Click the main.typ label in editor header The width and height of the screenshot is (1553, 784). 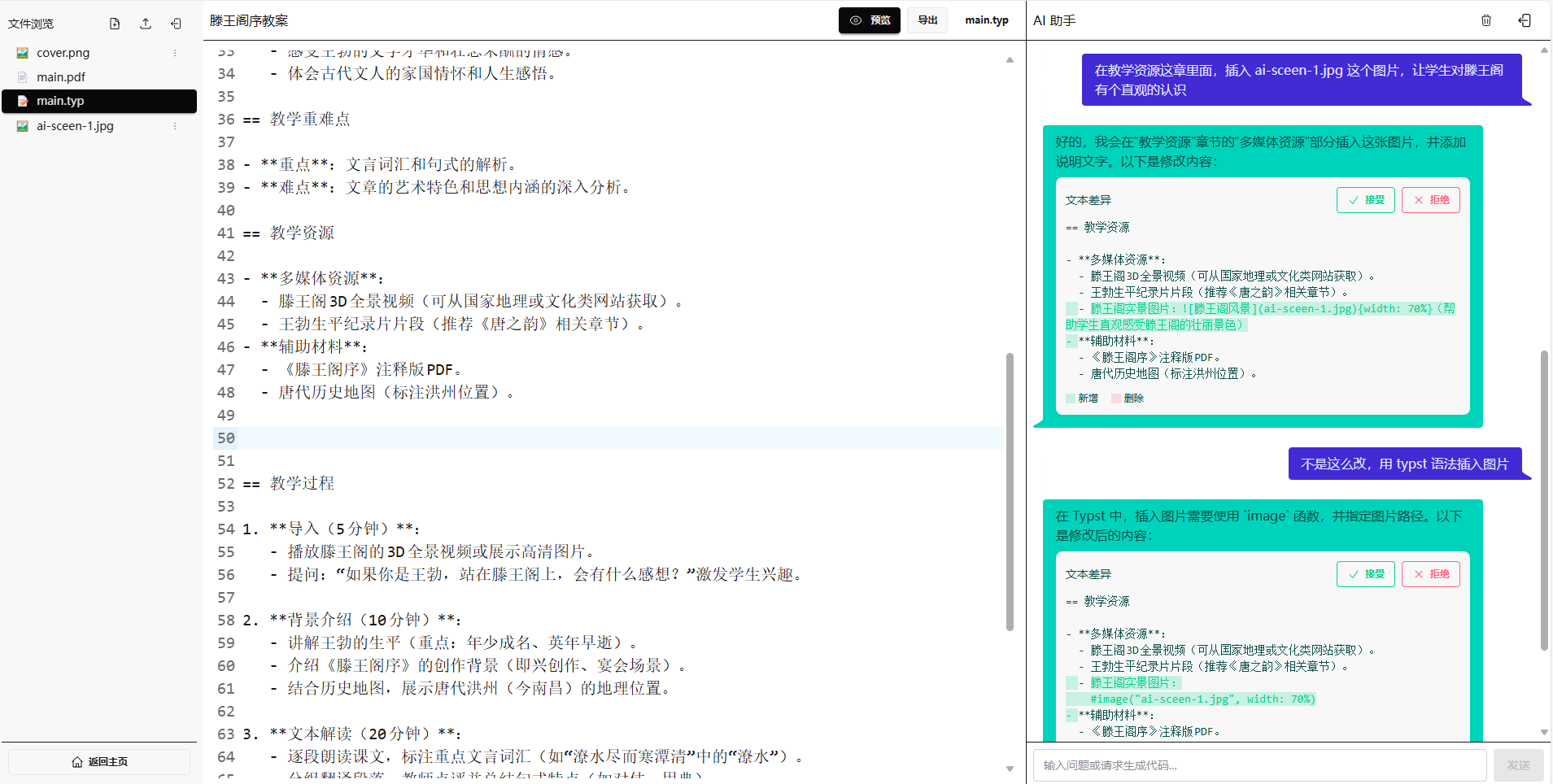(x=986, y=20)
